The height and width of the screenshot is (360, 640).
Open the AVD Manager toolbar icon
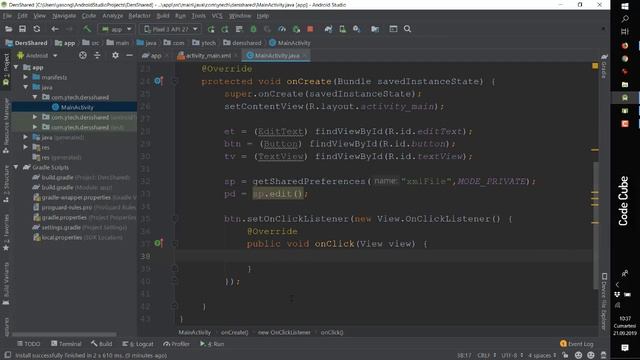pyautogui.click(x=342, y=29)
